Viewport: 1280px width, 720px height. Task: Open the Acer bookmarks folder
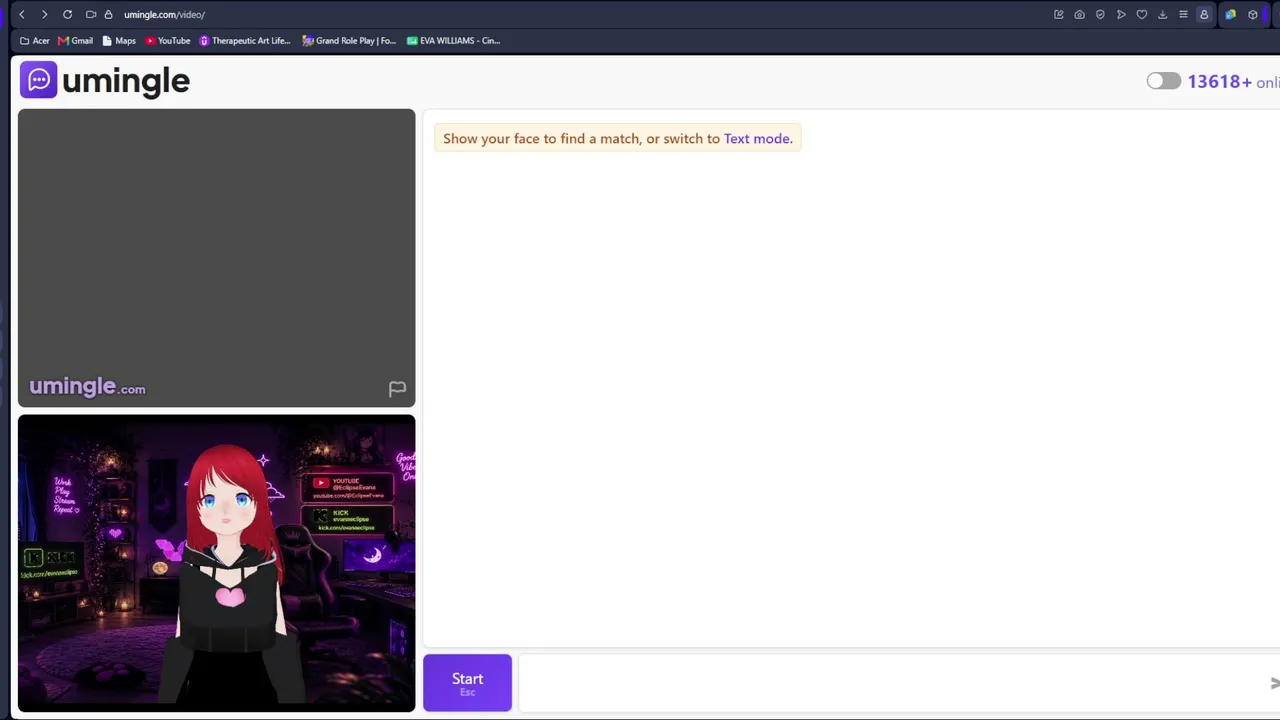[35, 41]
